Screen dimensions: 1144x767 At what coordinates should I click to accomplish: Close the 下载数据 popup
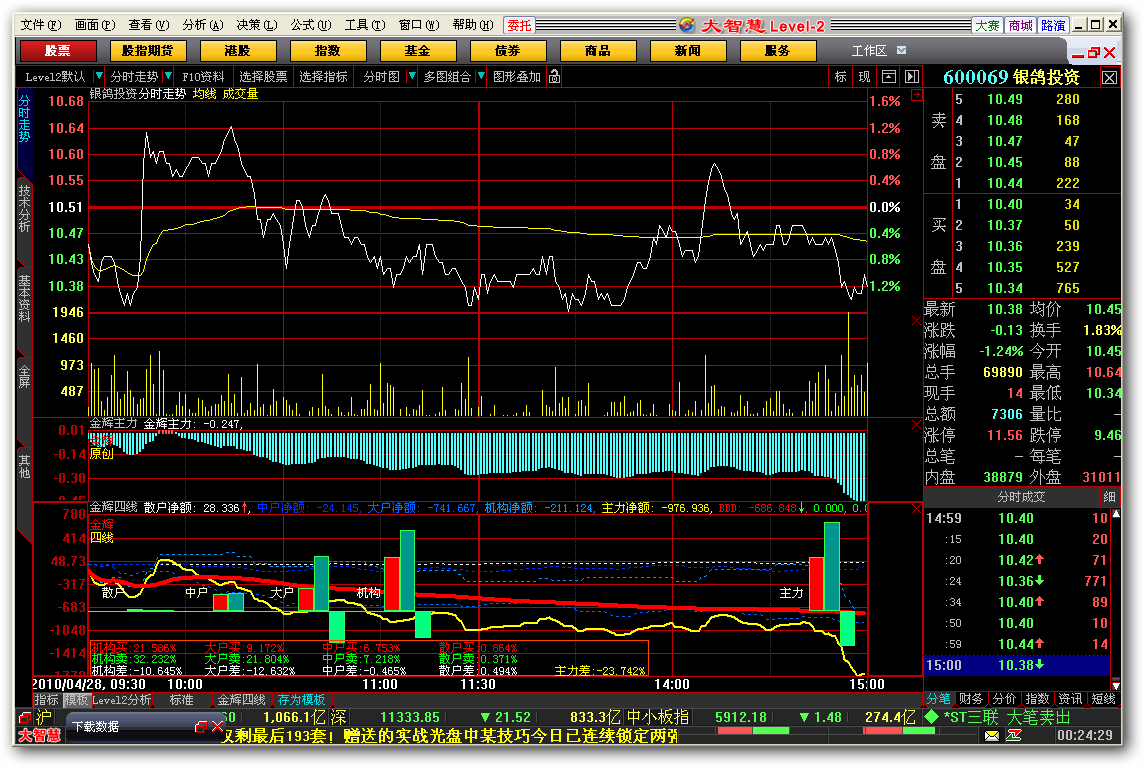(x=217, y=727)
